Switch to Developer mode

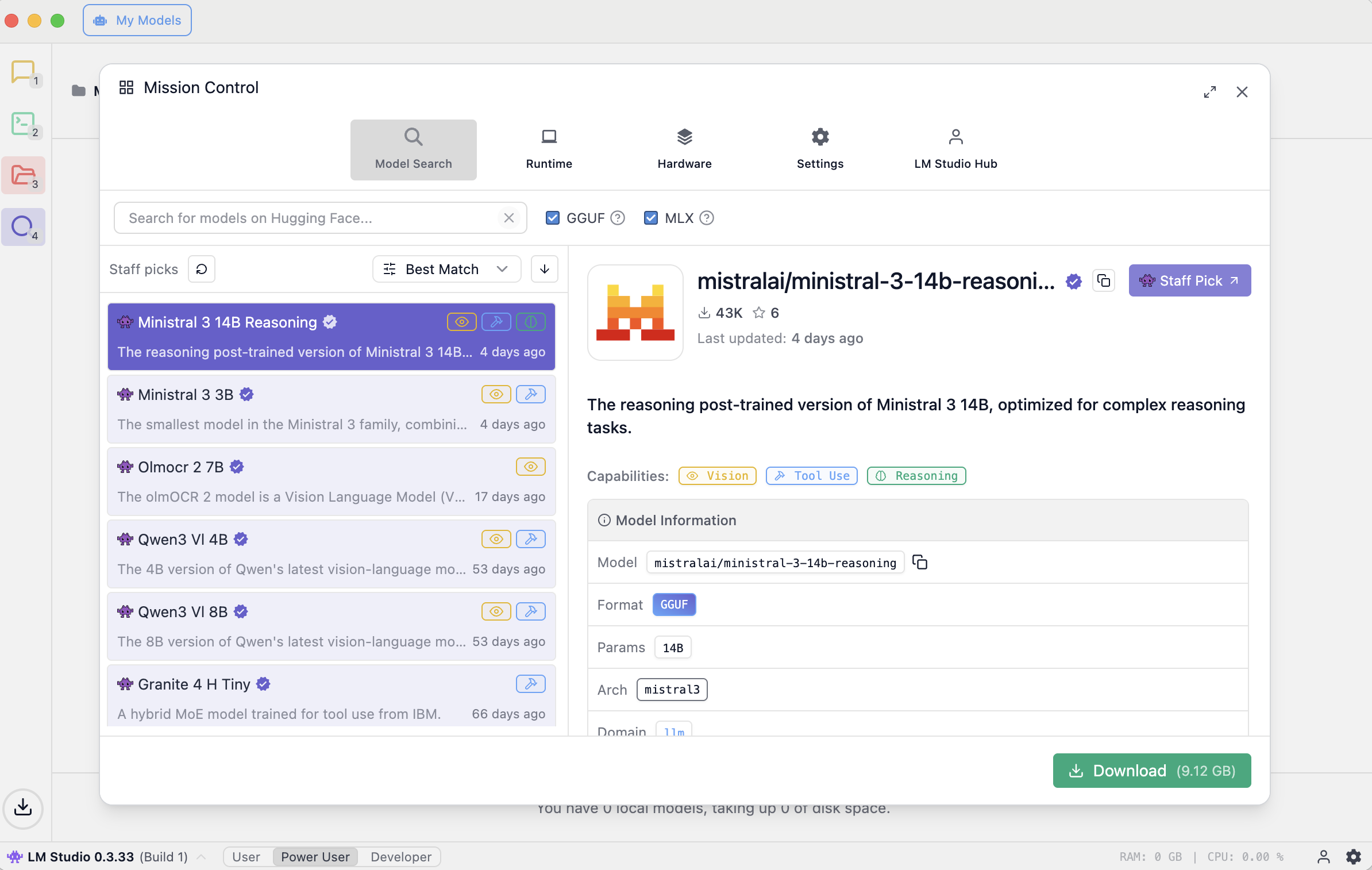tap(400, 857)
